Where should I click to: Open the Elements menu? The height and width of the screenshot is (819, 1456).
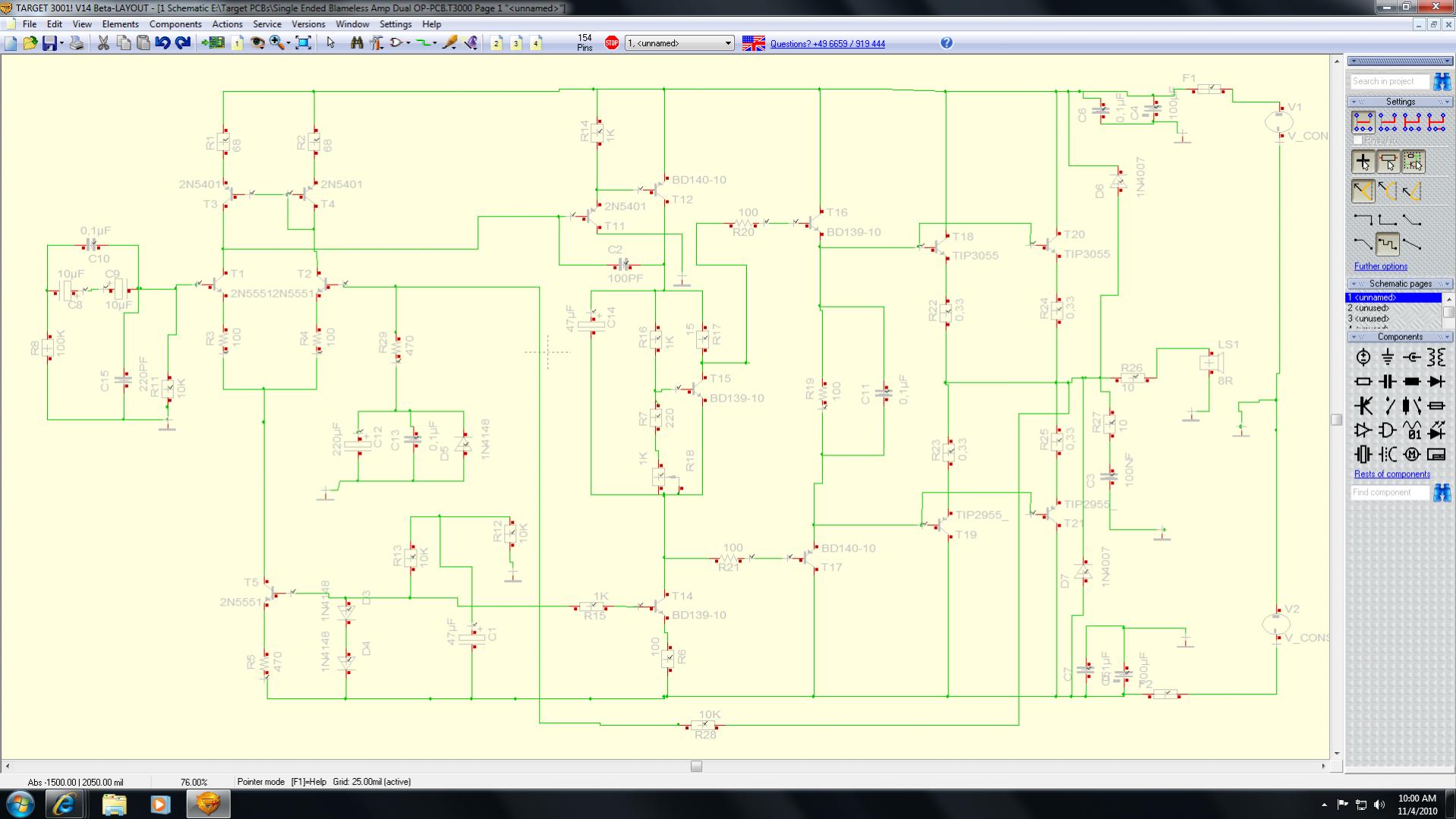120,24
